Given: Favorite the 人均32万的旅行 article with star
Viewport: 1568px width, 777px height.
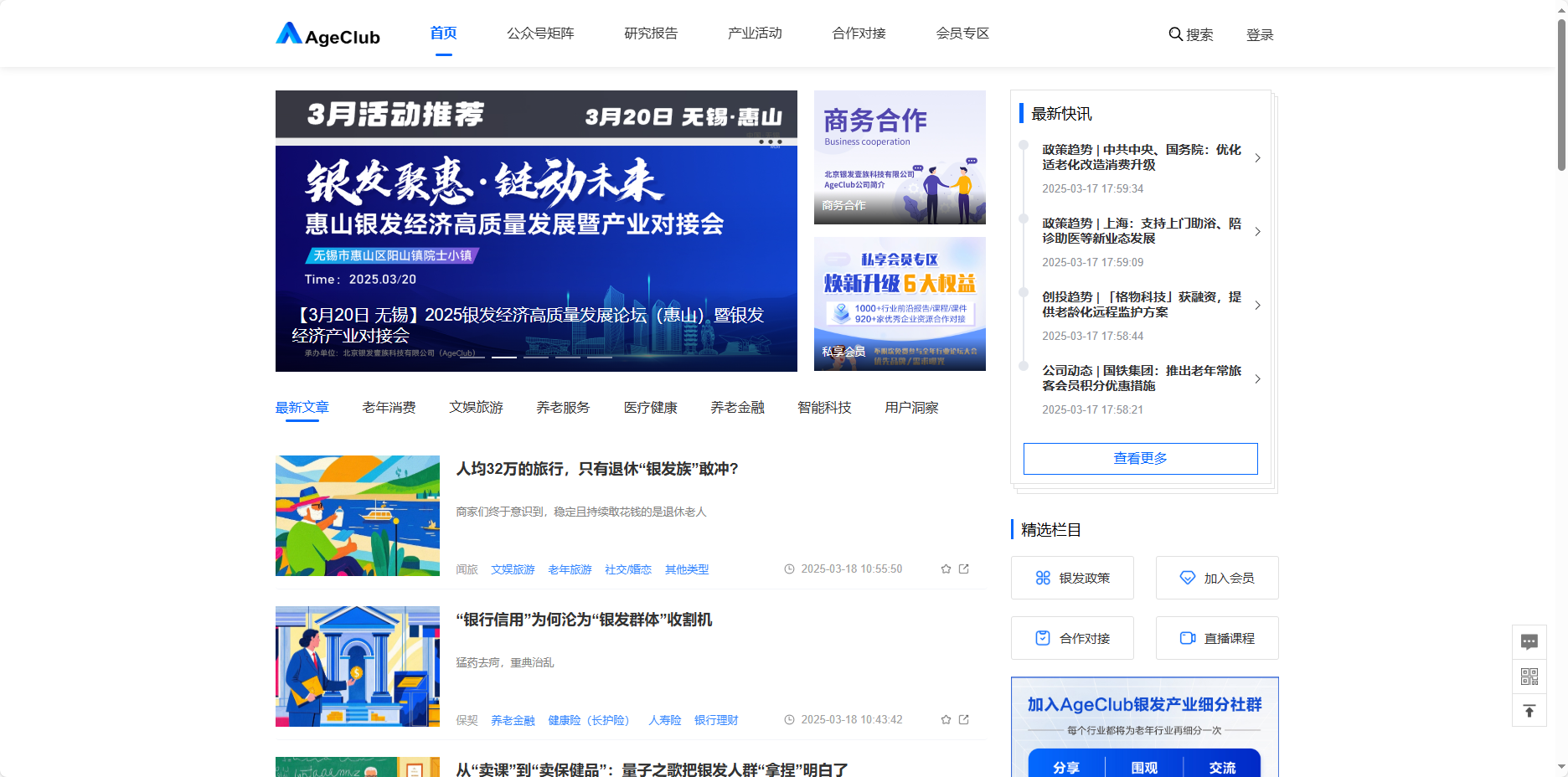Looking at the screenshot, I should point(946,569).
